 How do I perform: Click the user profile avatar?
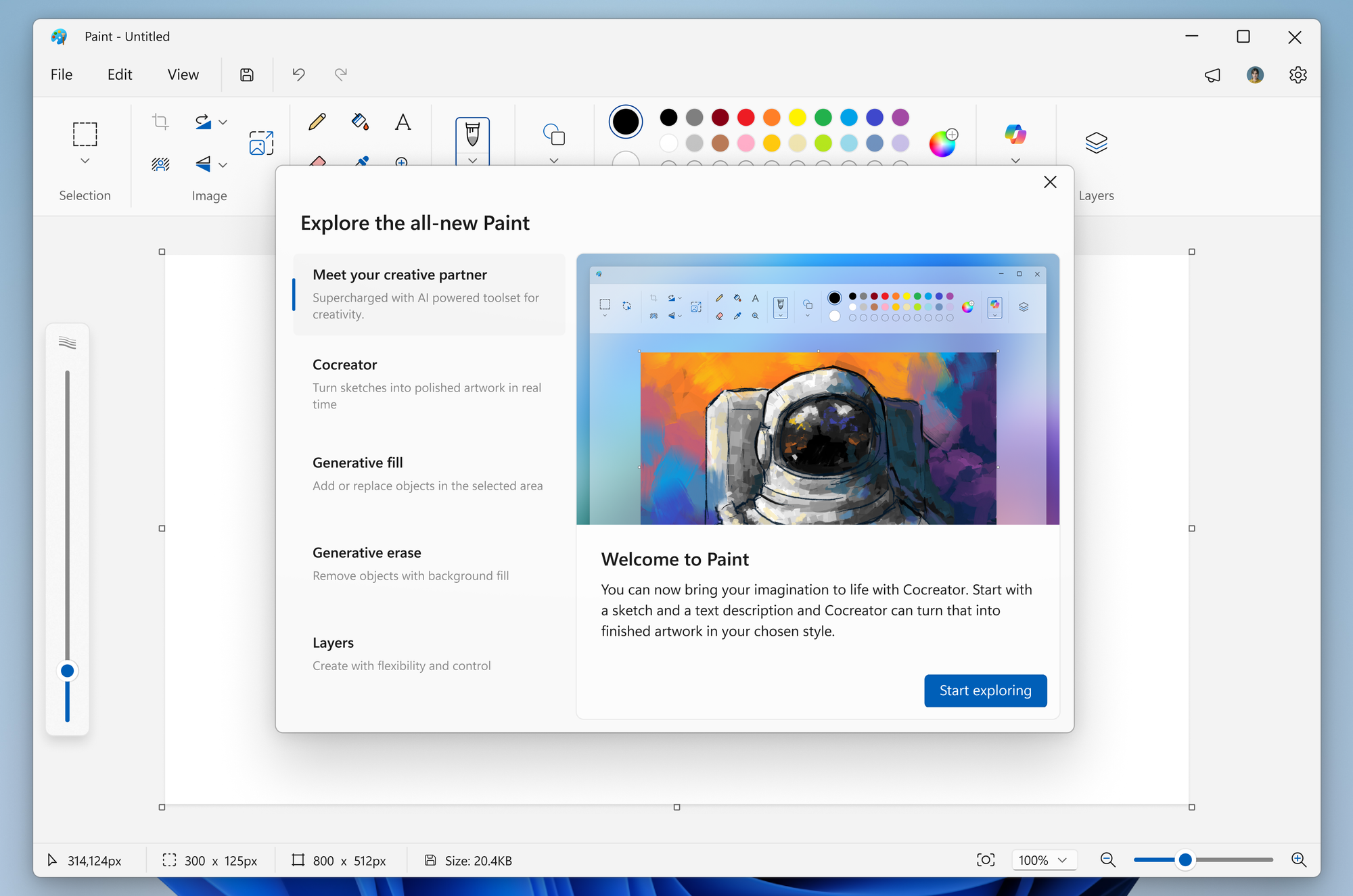[x=1255, y=75]
